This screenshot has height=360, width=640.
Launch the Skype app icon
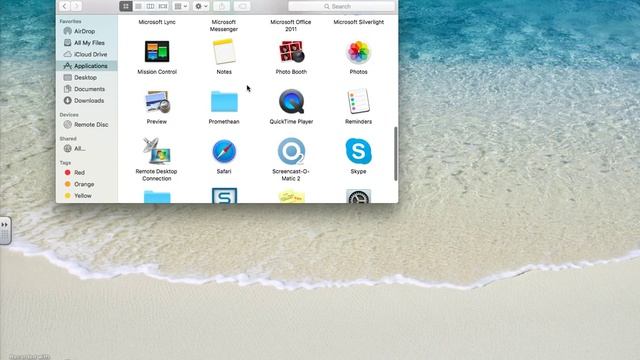pyautogui.click(x=358, y=151)
